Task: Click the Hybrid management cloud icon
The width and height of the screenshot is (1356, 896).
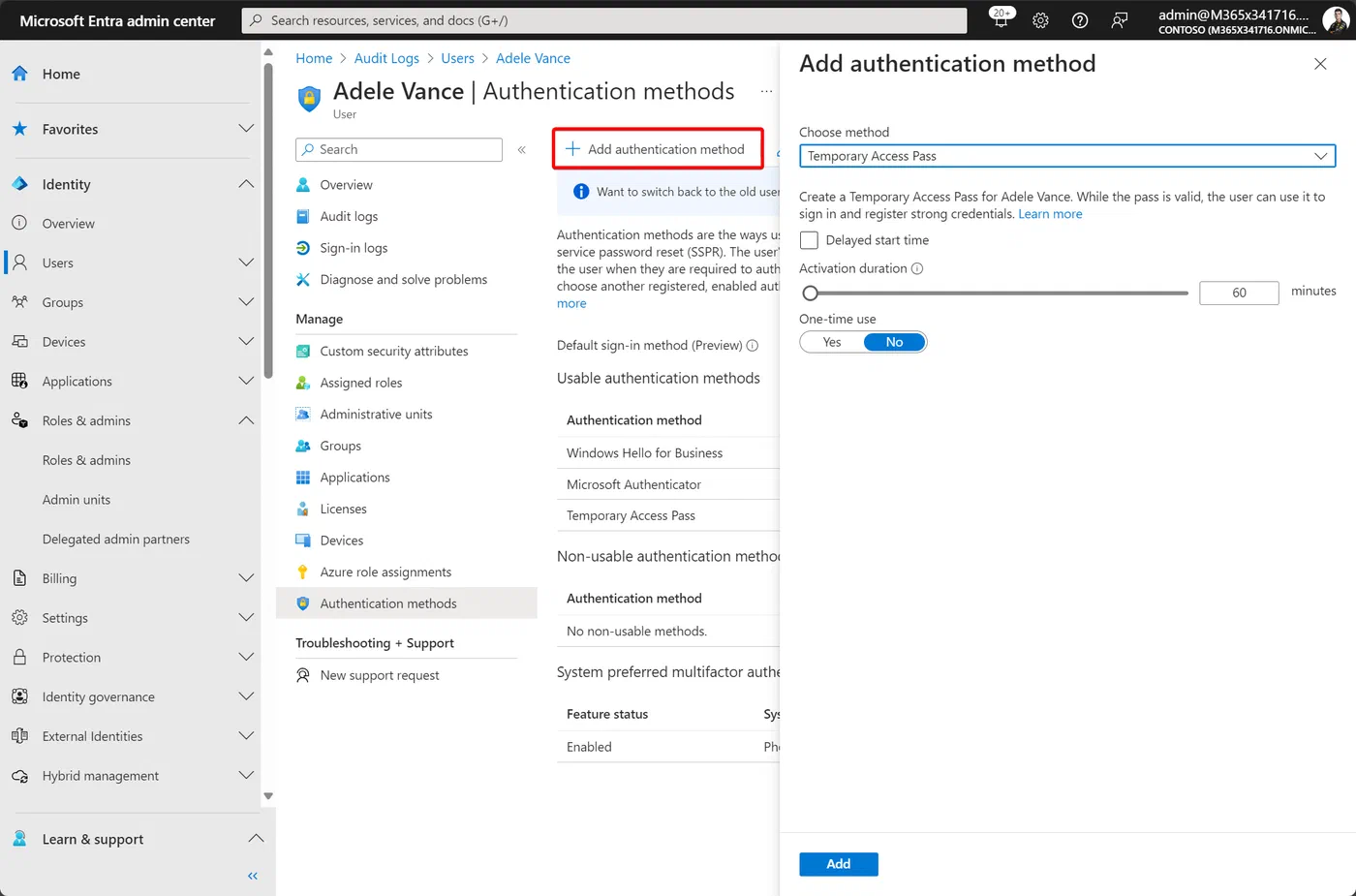Action: (19, 776)
